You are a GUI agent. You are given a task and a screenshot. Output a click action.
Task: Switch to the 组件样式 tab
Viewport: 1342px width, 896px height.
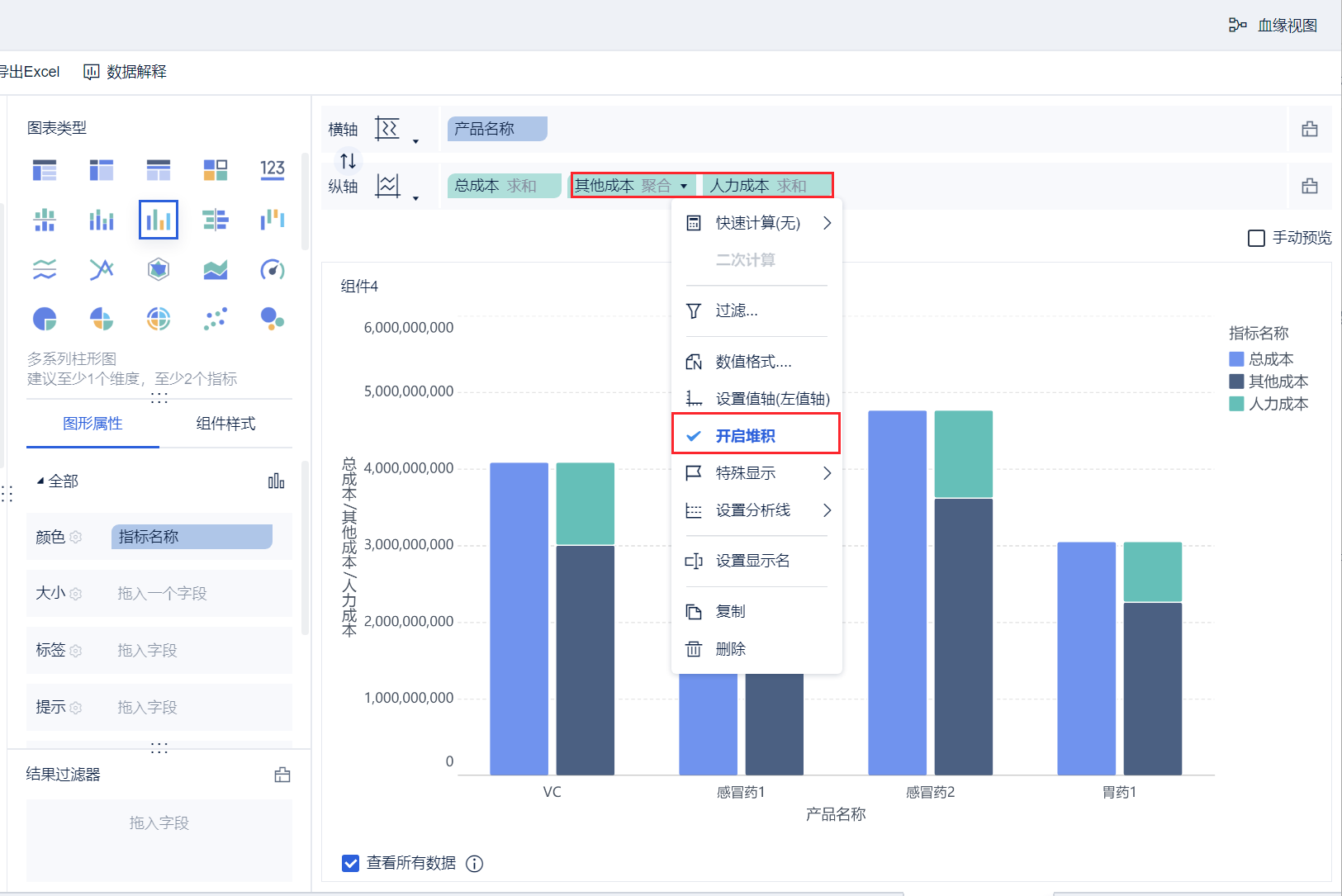click(225, 424)
